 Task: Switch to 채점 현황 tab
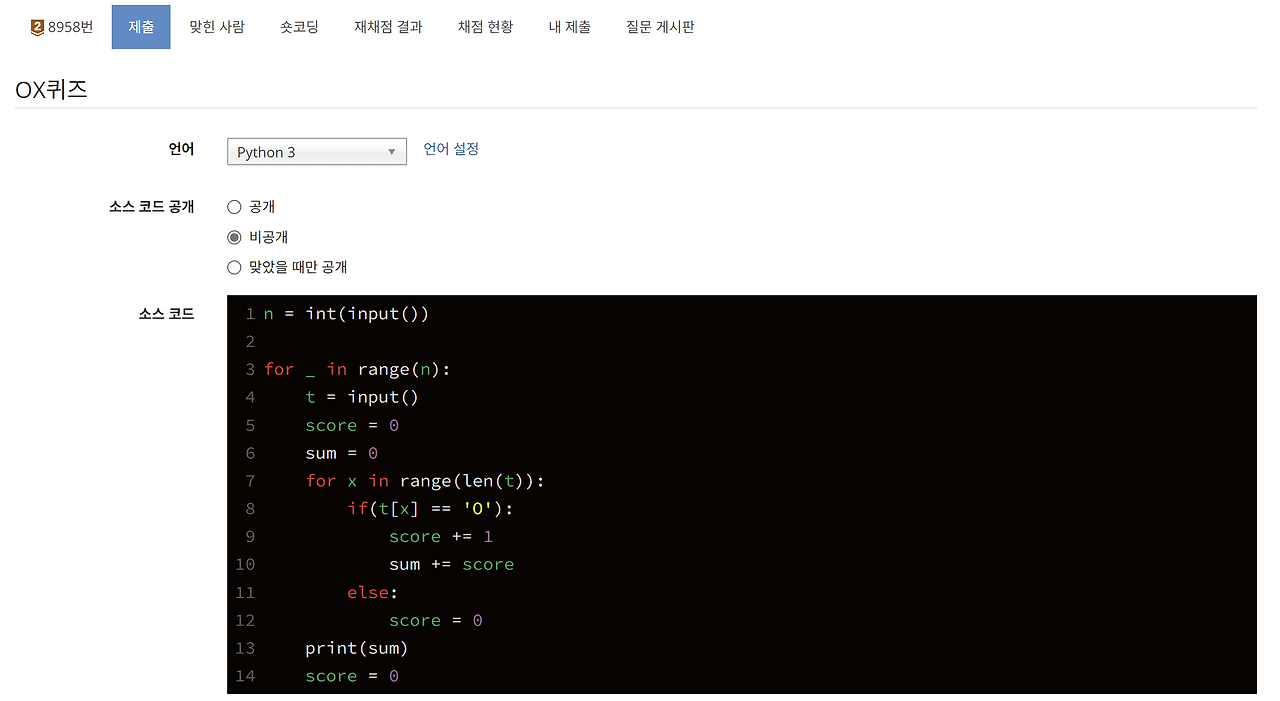tap(485, 27)
